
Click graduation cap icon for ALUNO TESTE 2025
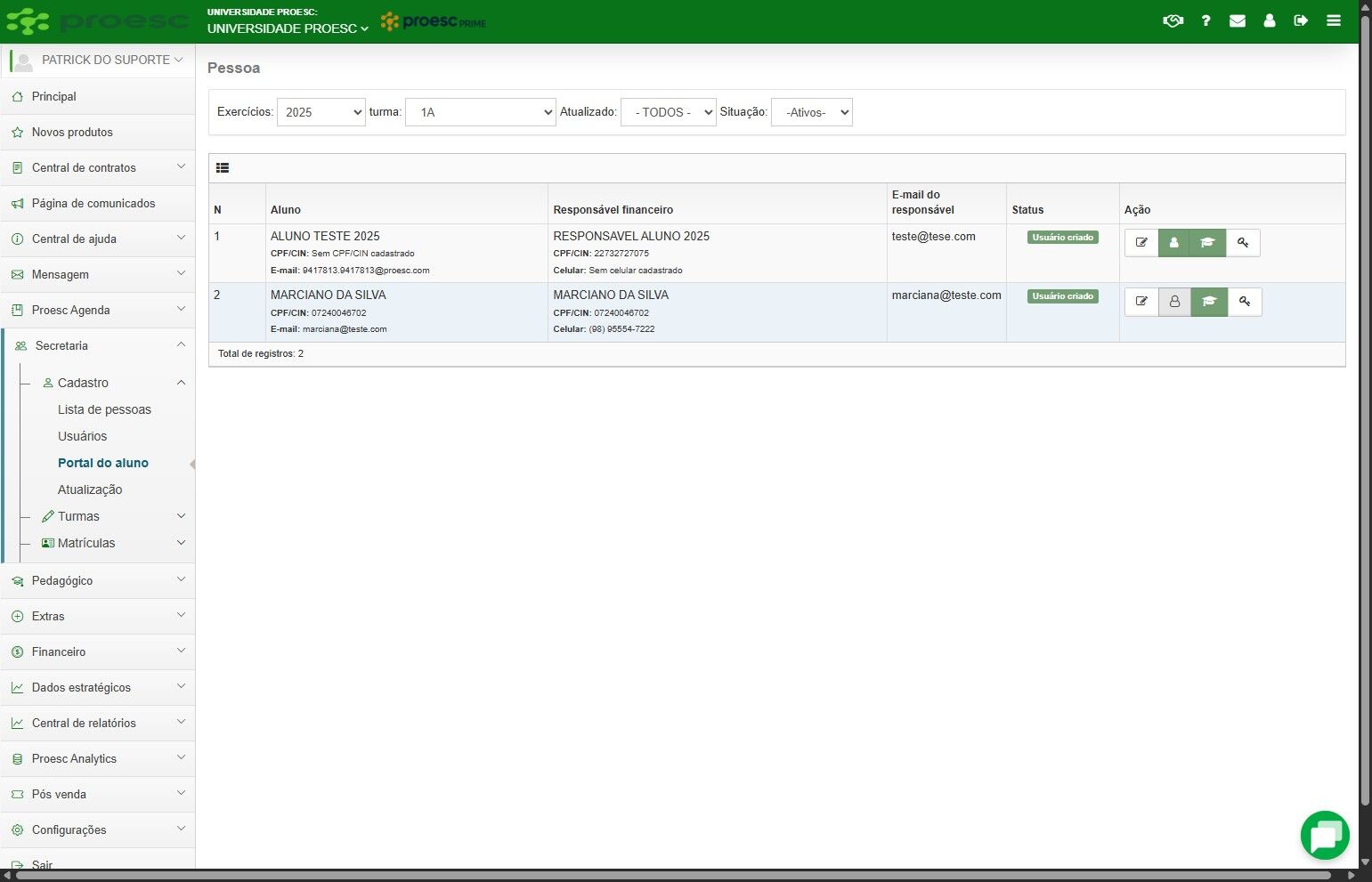click(1208, 243)
